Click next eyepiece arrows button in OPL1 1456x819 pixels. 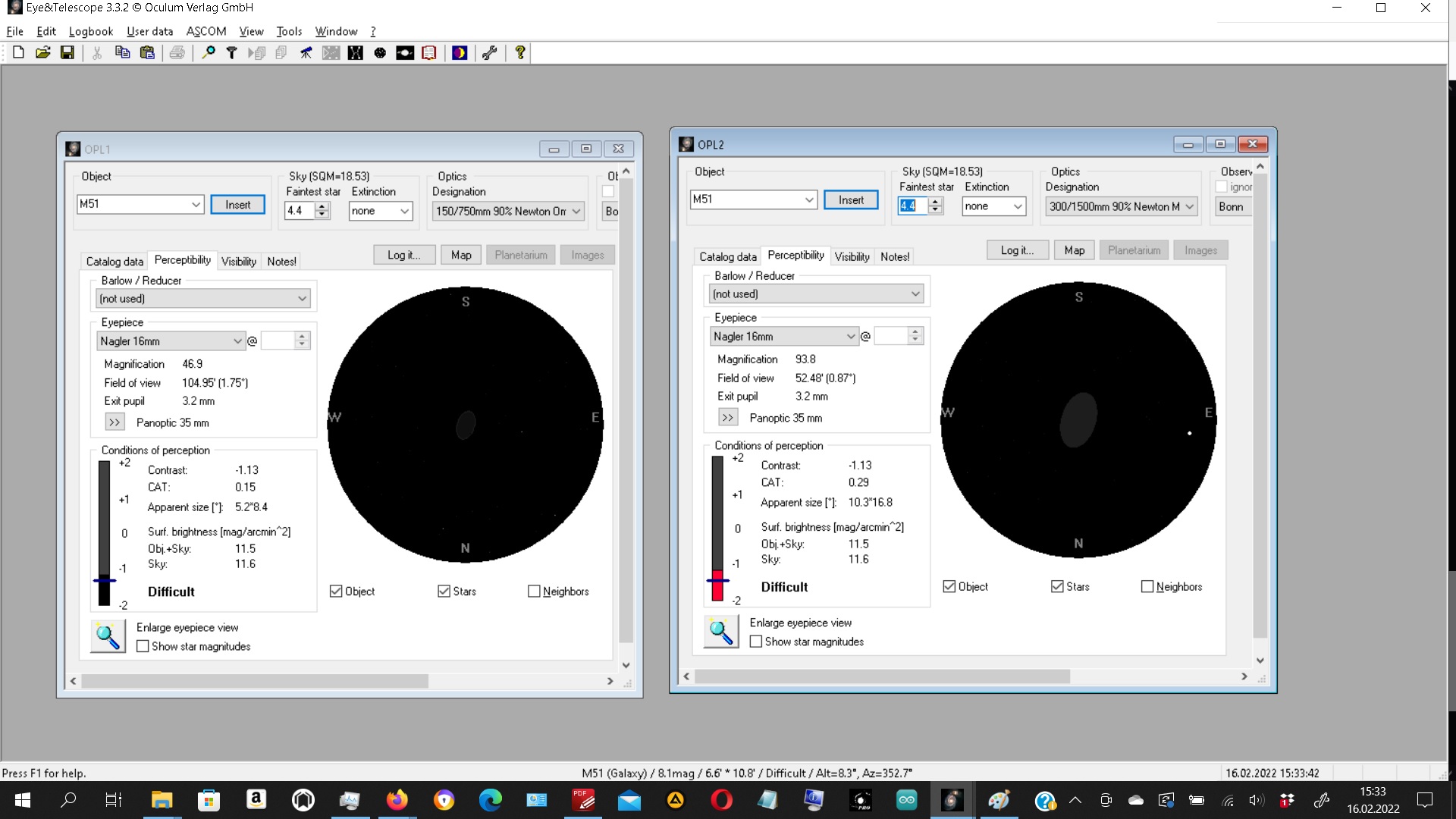[x=115, y=422]
